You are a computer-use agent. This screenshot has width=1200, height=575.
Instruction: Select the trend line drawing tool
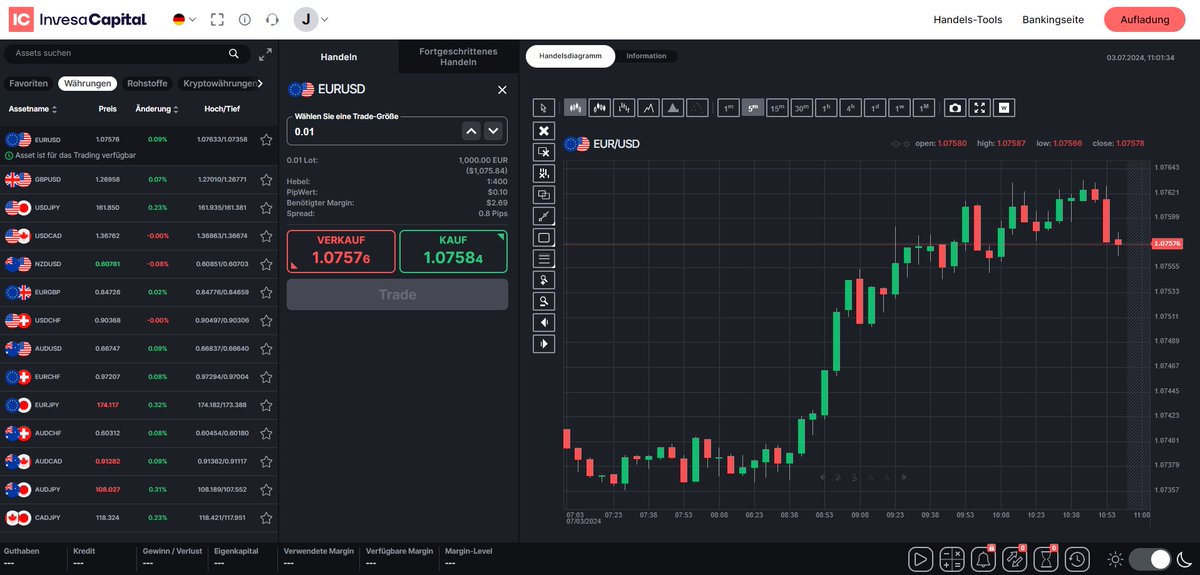point(543,216)
